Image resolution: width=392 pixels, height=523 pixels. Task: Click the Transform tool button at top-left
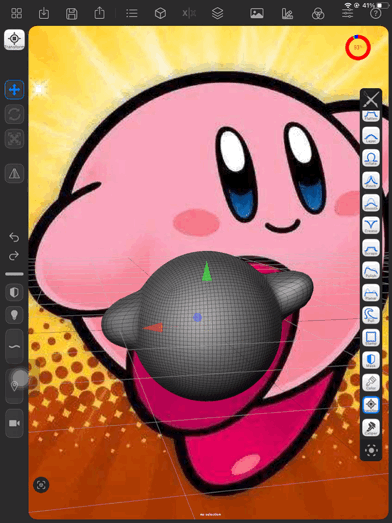14,40
